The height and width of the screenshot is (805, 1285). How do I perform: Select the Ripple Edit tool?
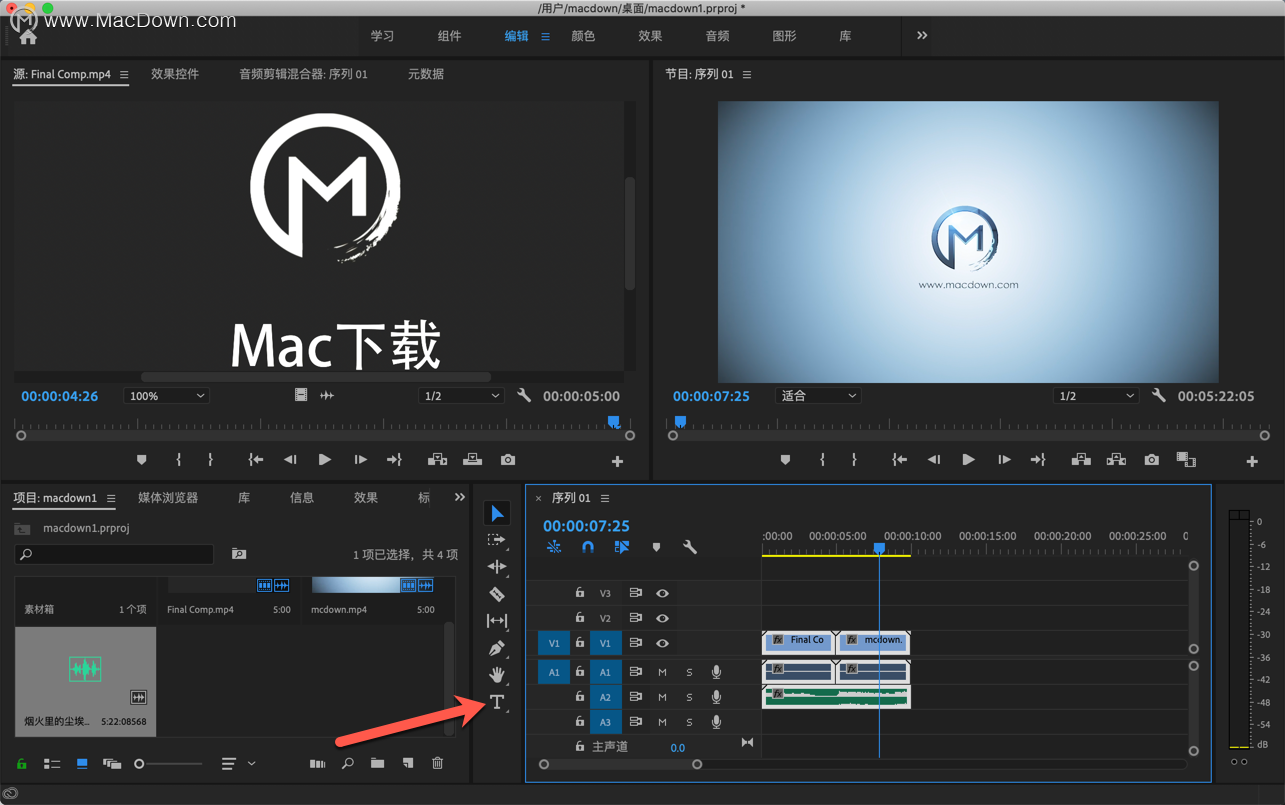point(496,567)
